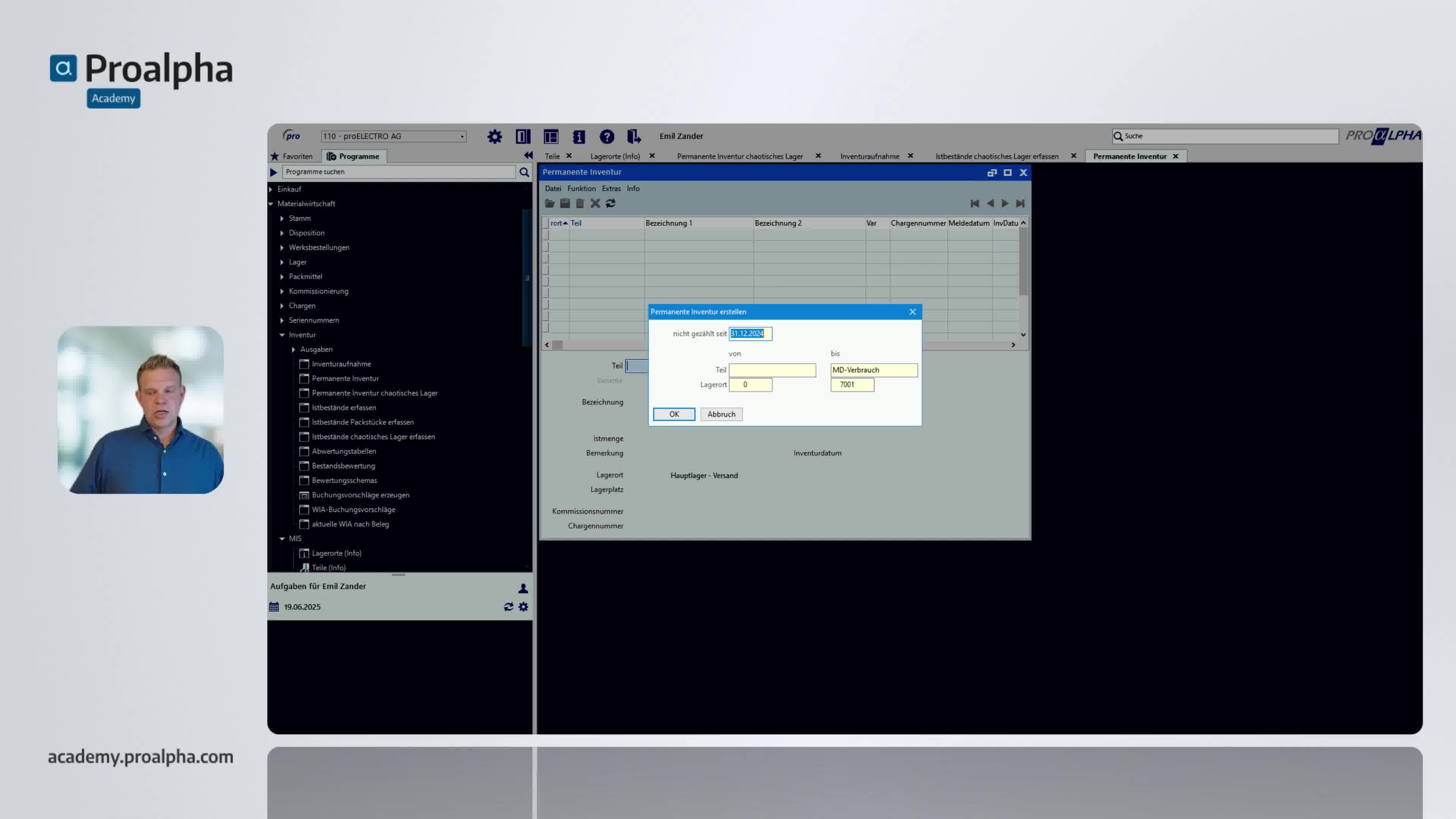The height and width of the screenshot is (819, 1456).
Task: Click the magnifier next to Programme suchen
Action: point(524,172)
